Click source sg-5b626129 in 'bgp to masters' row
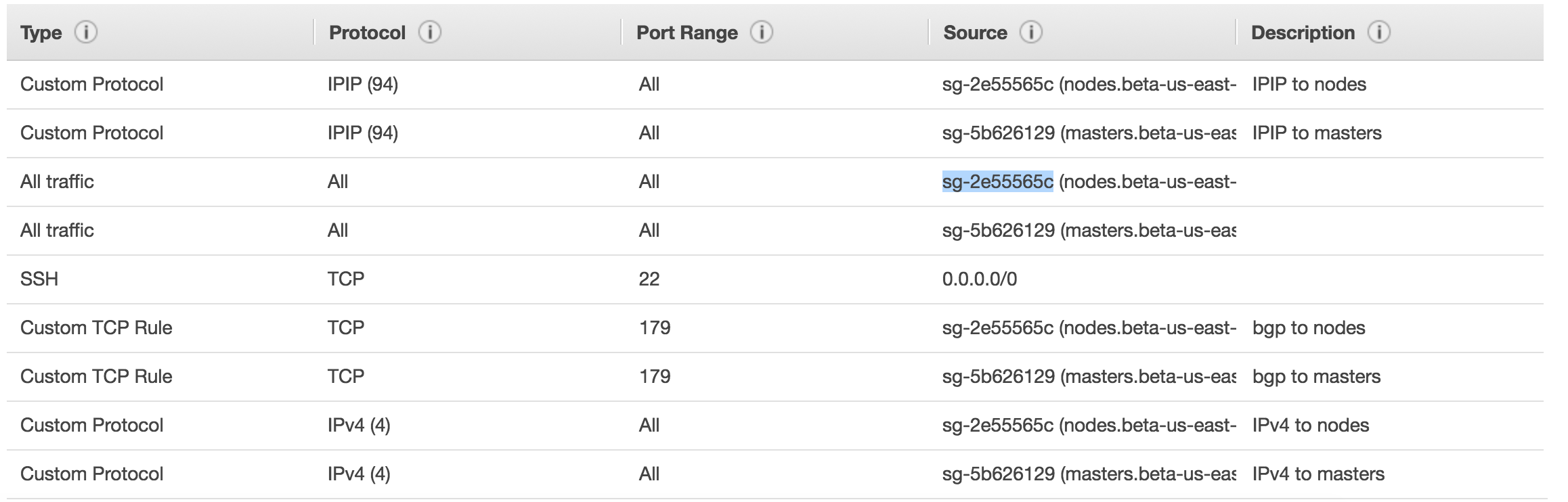The image size is (1568, 502). 1089,376
